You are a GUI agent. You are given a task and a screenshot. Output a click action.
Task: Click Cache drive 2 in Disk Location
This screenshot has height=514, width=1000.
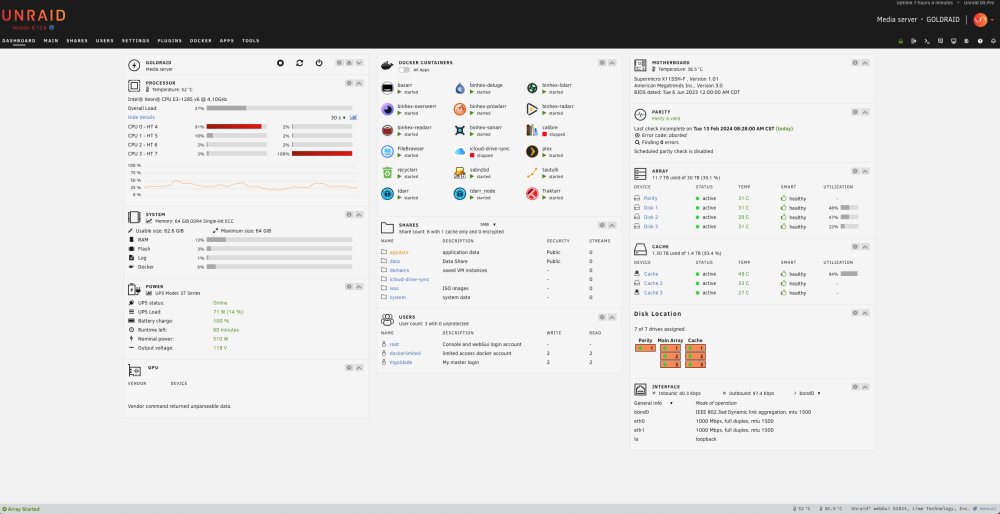695,356
